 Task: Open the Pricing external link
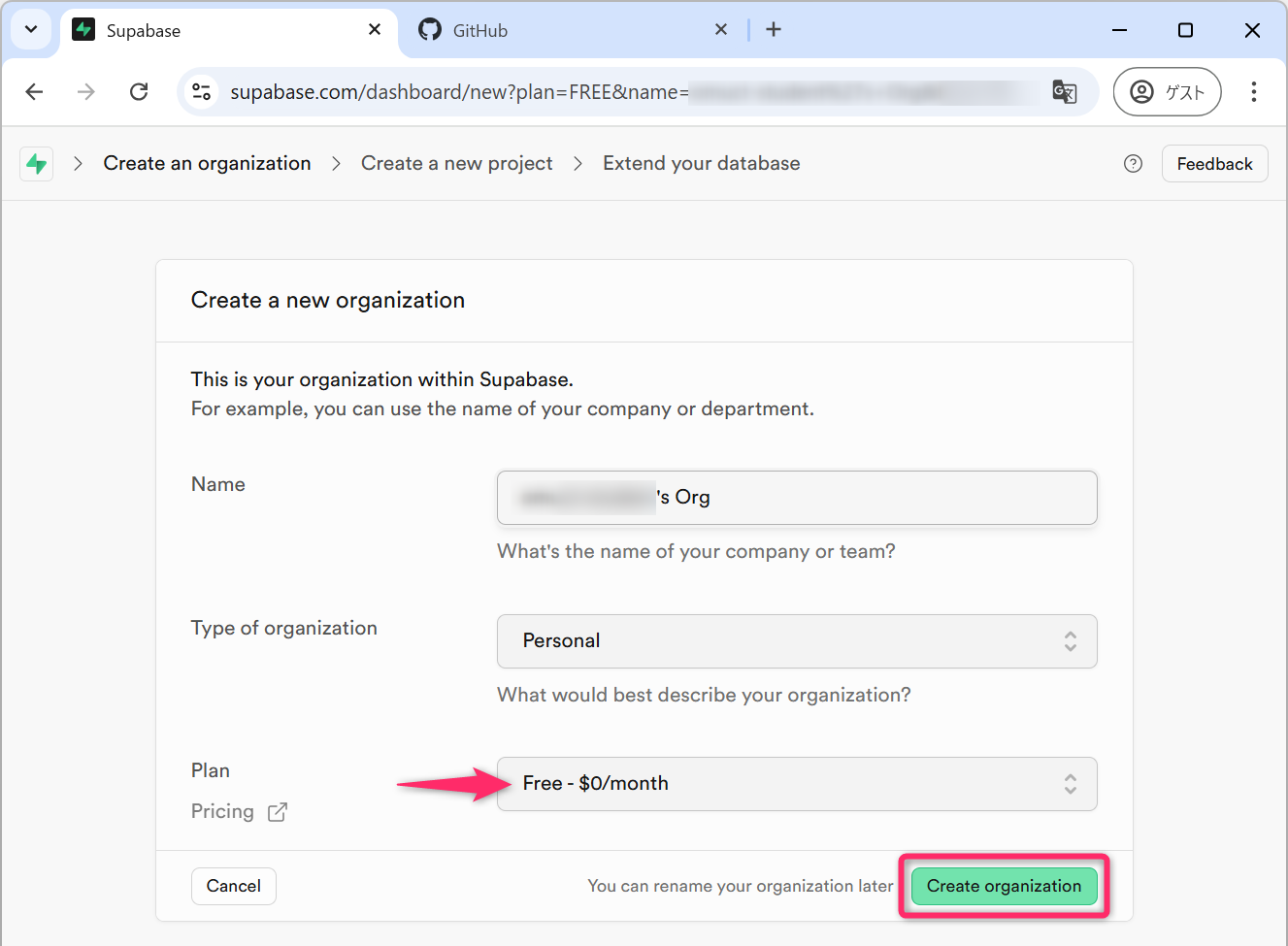coord(239,812)
